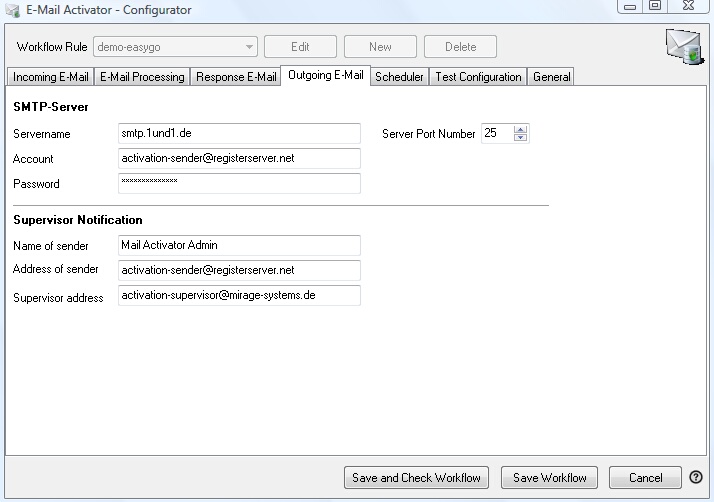Go to the Scheduler tab
Screen dimensions: 714x502
399,77
